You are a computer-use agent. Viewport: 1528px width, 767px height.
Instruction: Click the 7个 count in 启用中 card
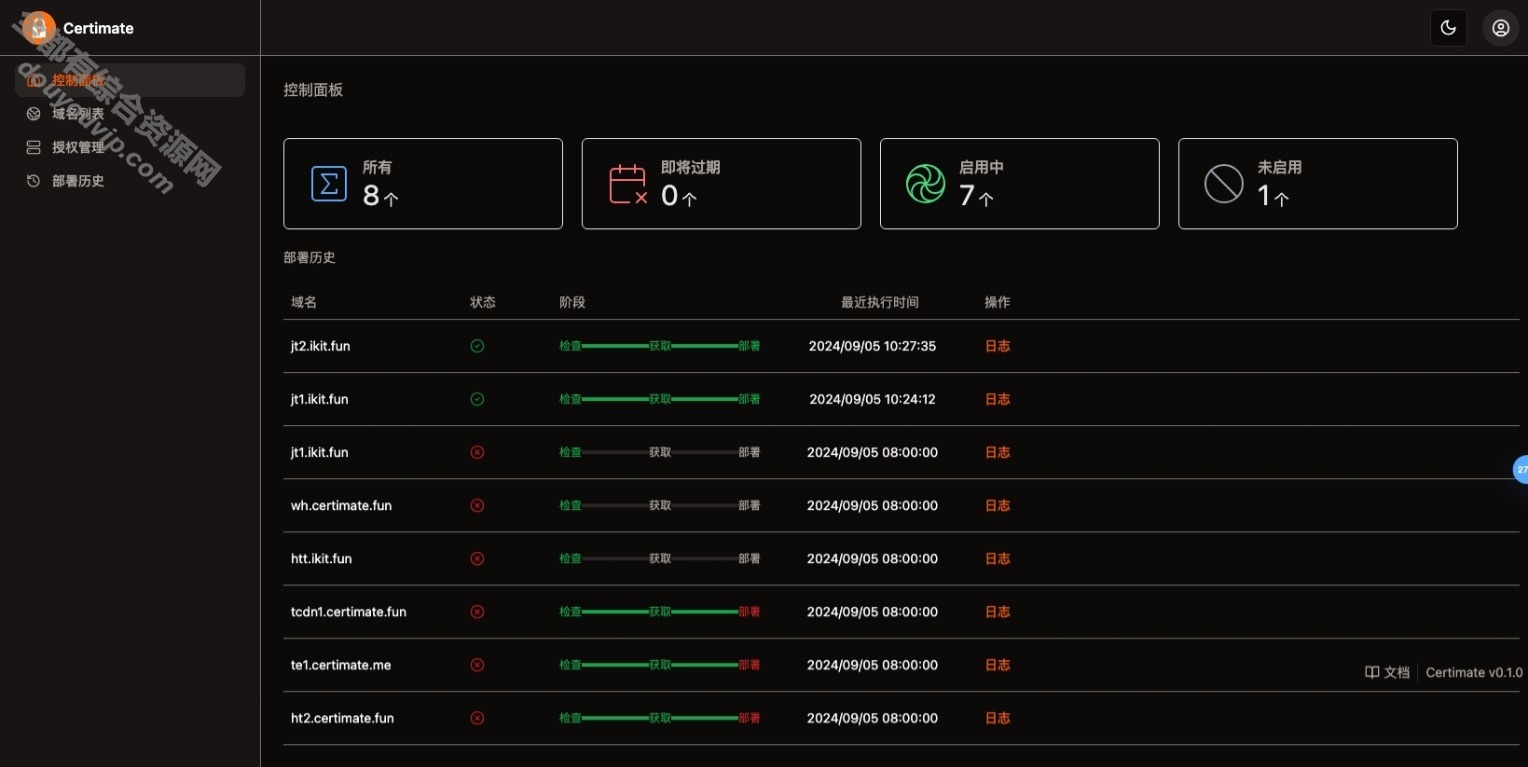[x=976, y=196]
